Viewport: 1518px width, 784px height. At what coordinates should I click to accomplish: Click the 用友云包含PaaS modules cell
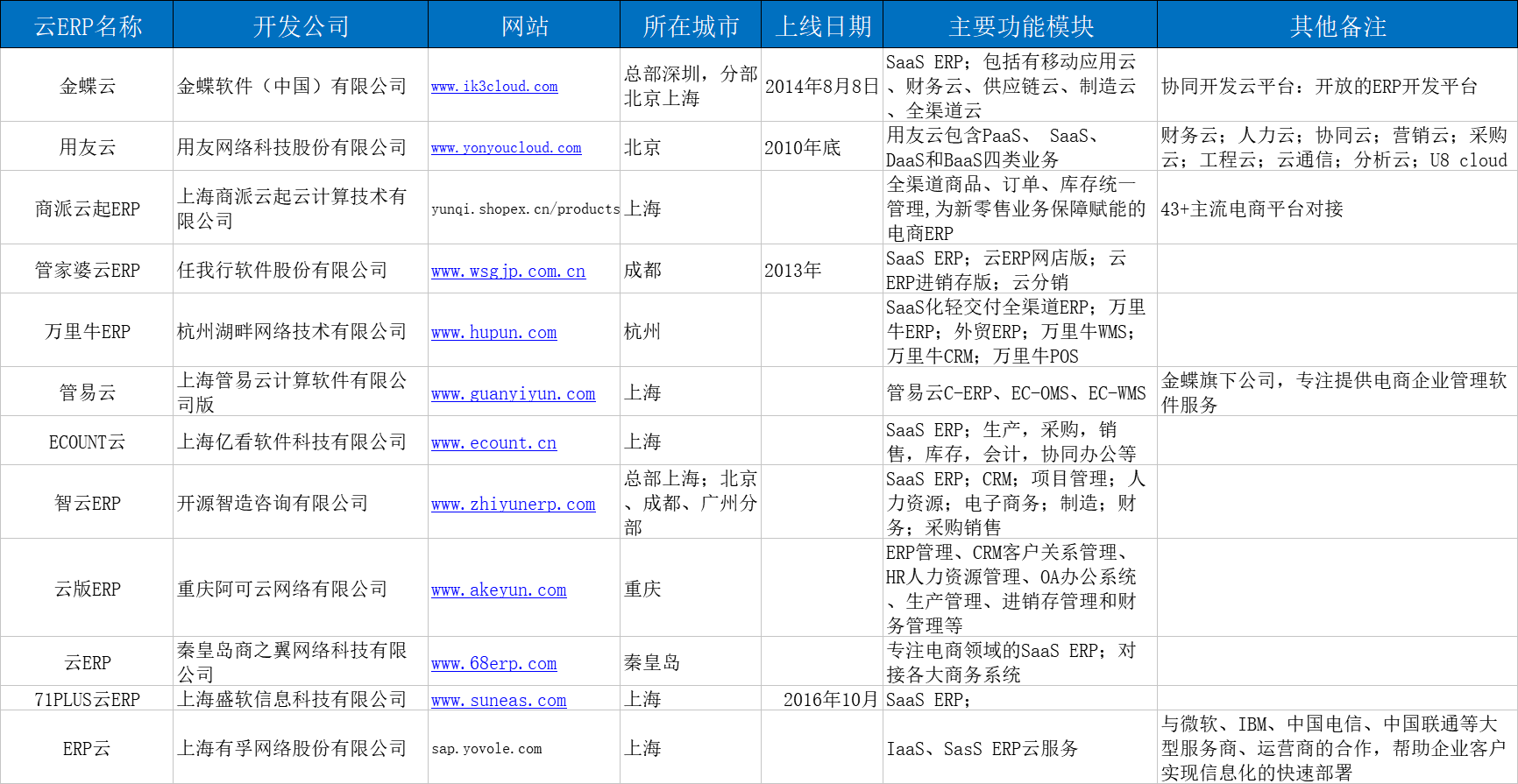pyautogui.click(x=1020, y=146)
